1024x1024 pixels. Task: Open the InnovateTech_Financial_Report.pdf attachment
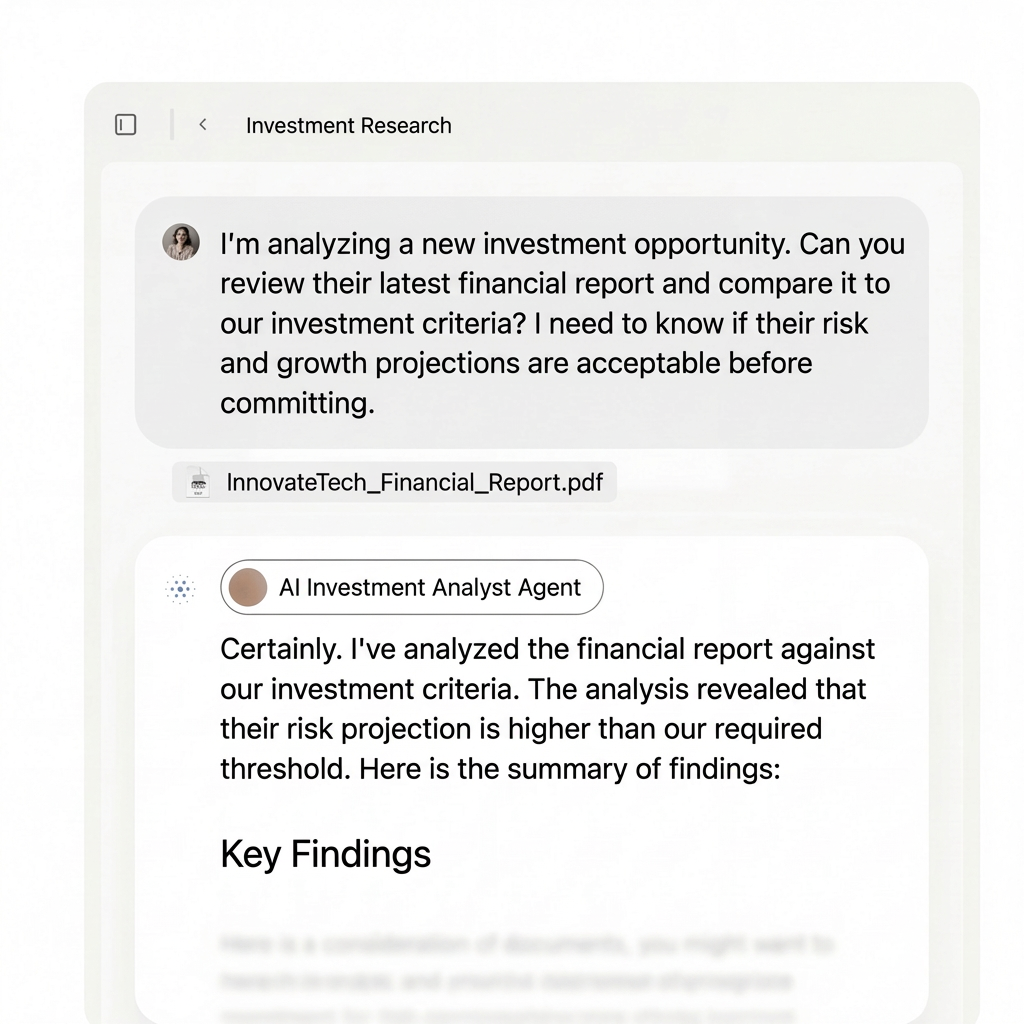pos(415,483)
